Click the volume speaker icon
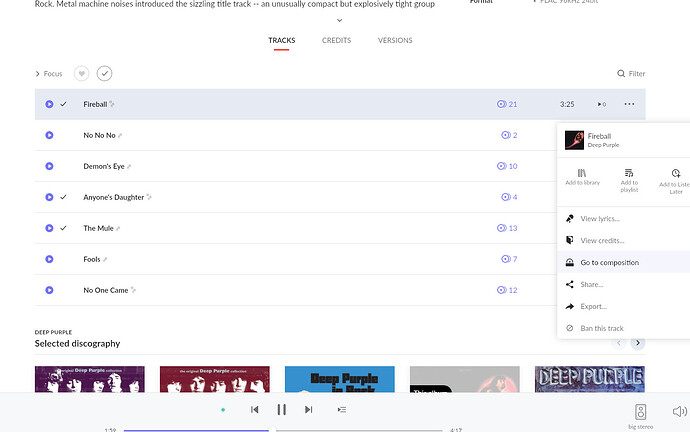 click(x=679, y=411)
